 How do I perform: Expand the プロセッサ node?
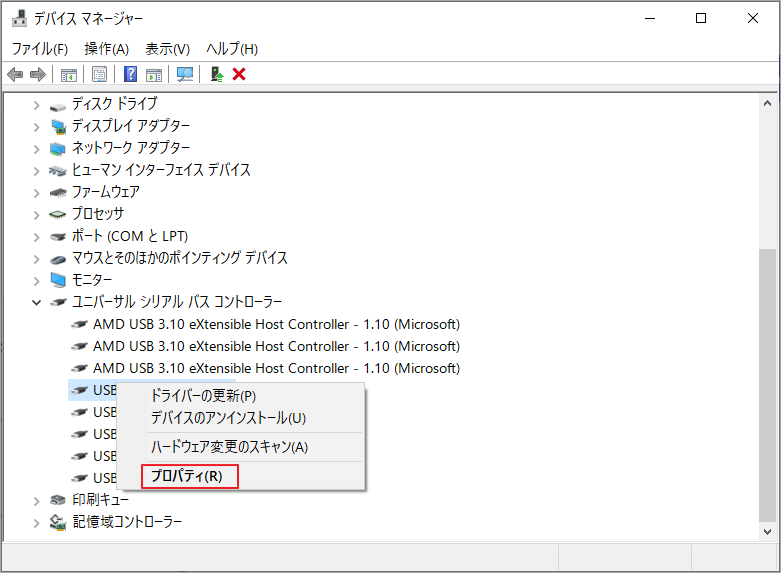[x=36, y=215]
